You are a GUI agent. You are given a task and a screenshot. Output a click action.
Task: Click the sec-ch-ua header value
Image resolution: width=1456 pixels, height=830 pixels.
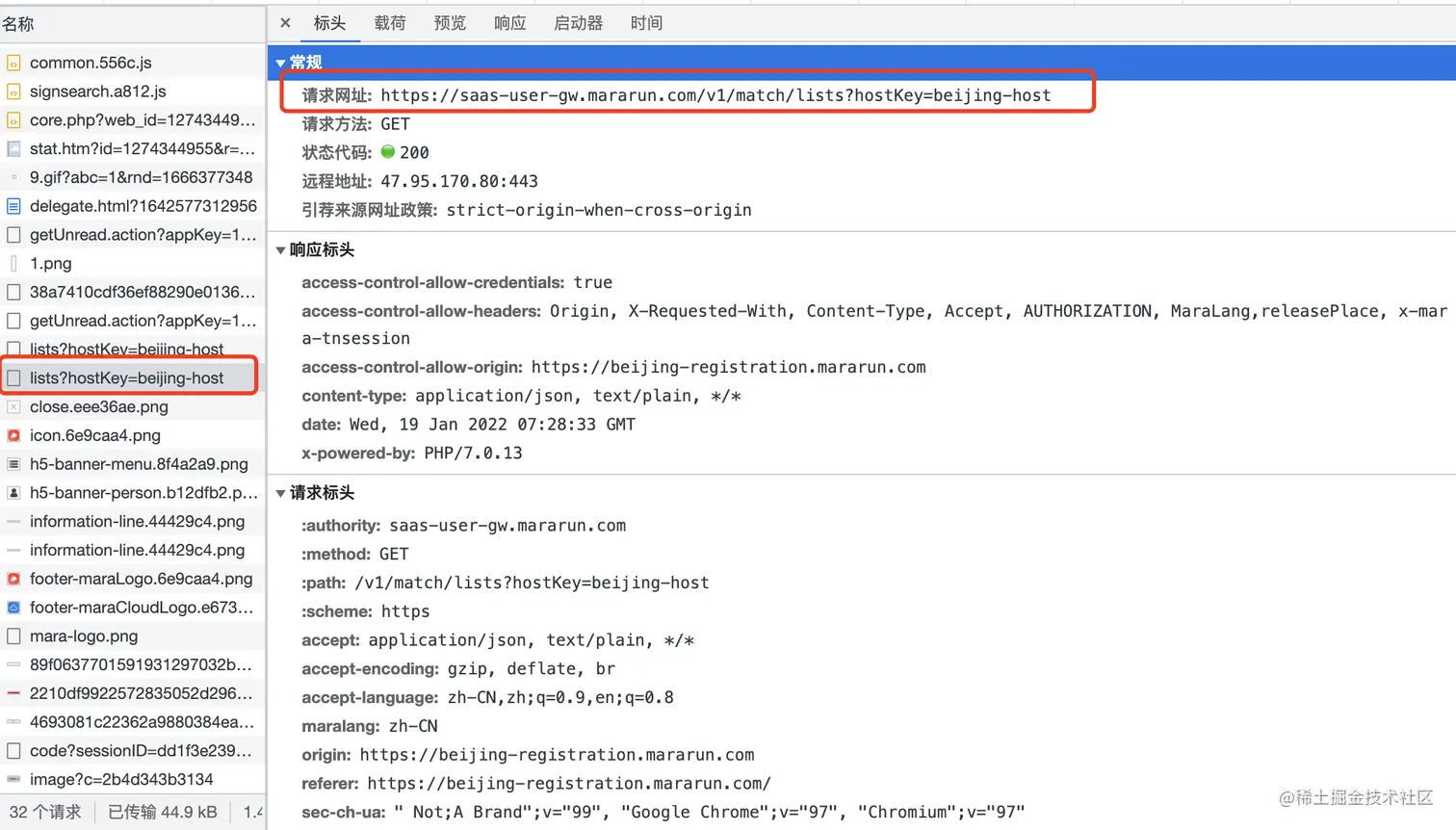[x=710, y=813]
